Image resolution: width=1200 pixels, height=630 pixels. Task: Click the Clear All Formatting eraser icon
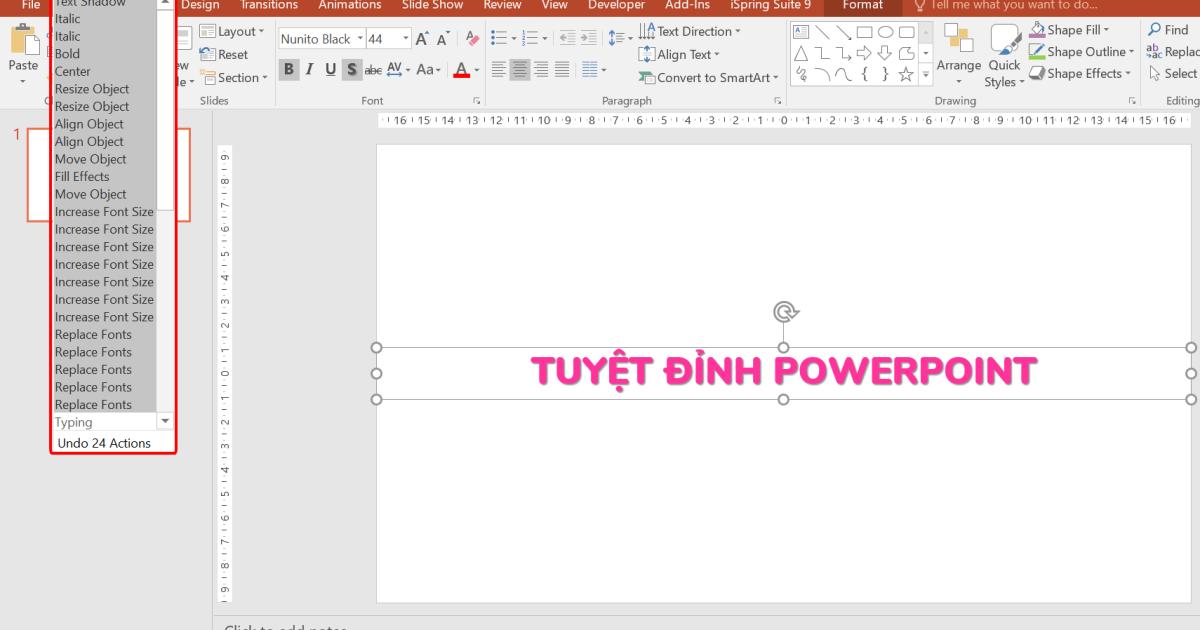(x=473, y=39)
